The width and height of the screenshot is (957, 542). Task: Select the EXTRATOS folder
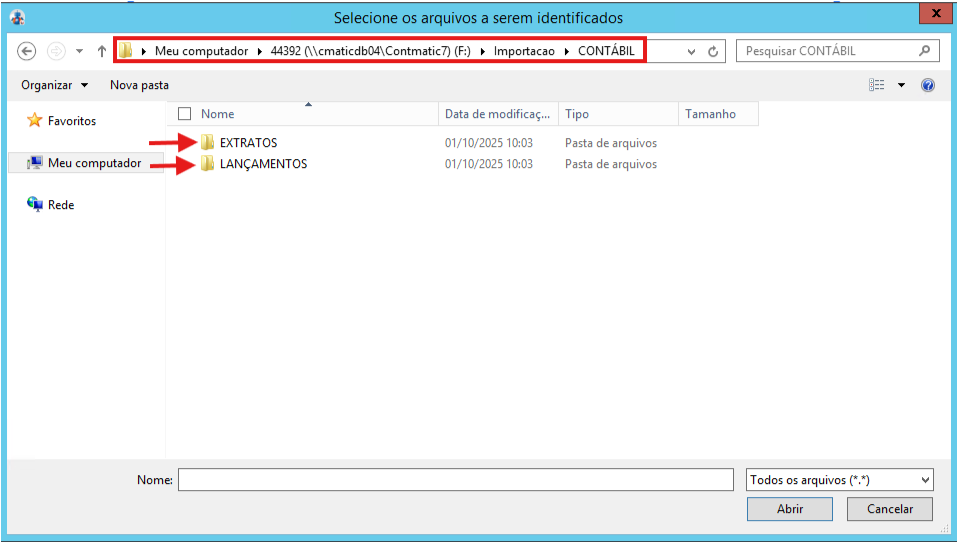tap(248, 143)
